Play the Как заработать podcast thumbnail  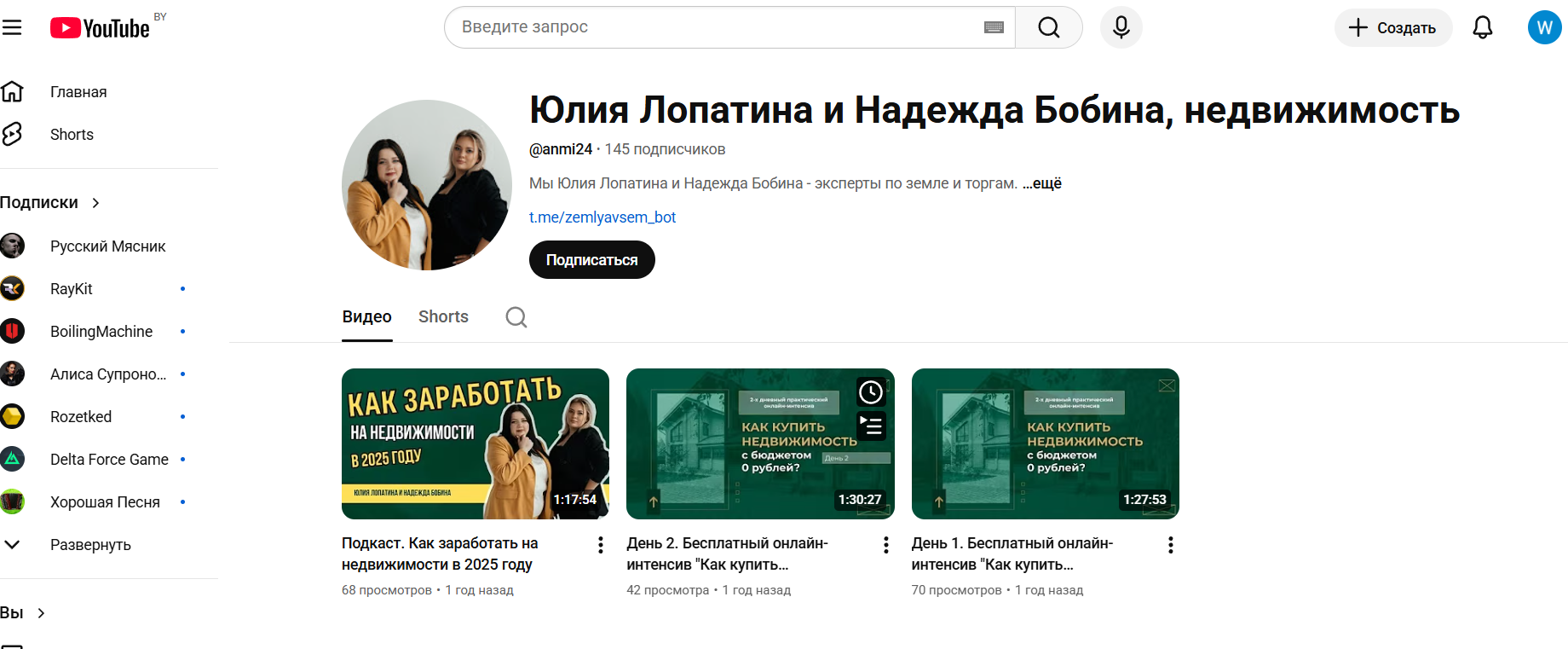click(x=476, y=443)
